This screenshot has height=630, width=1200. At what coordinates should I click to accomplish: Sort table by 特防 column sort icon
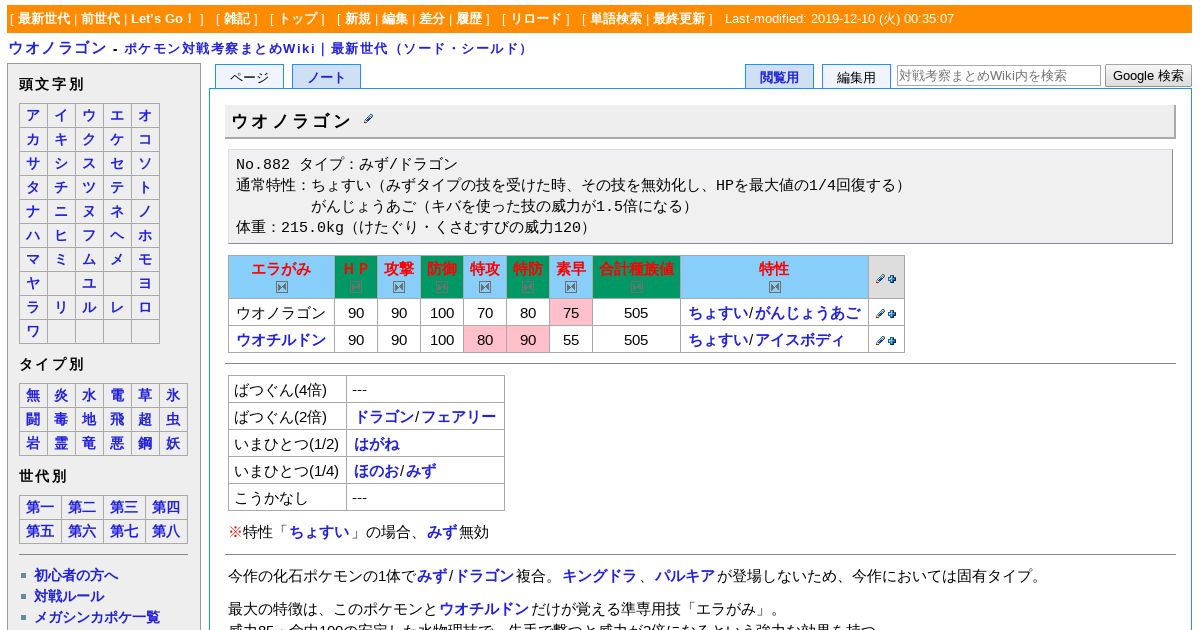coord(528,287)
